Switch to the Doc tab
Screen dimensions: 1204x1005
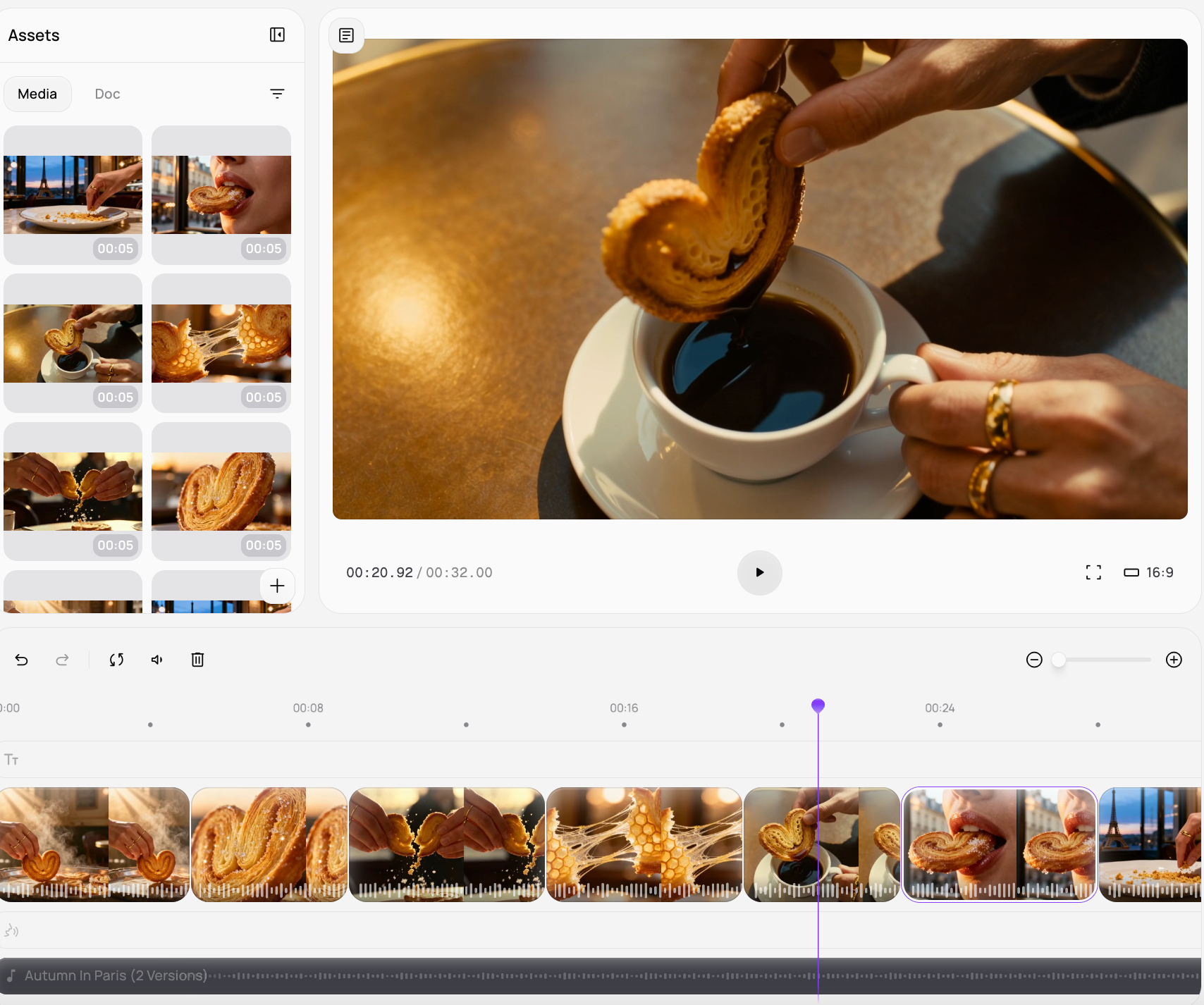tap(107, 94)
